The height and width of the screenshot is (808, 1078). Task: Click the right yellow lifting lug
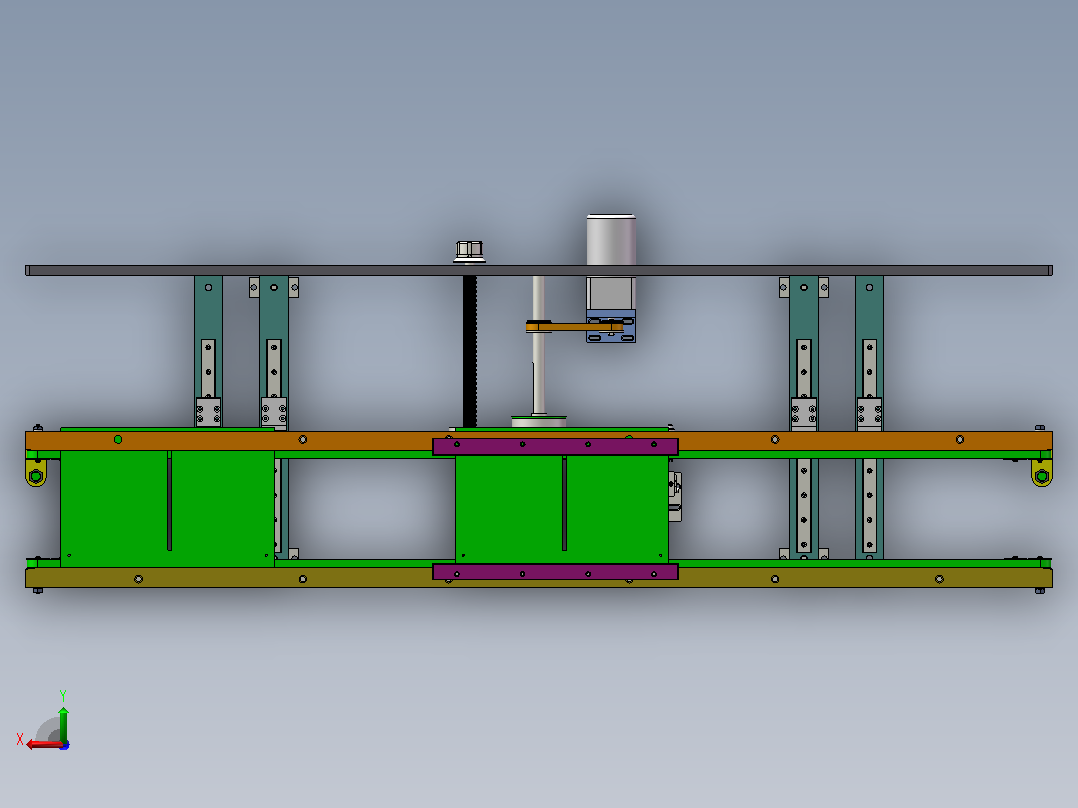coord(1042,473)
